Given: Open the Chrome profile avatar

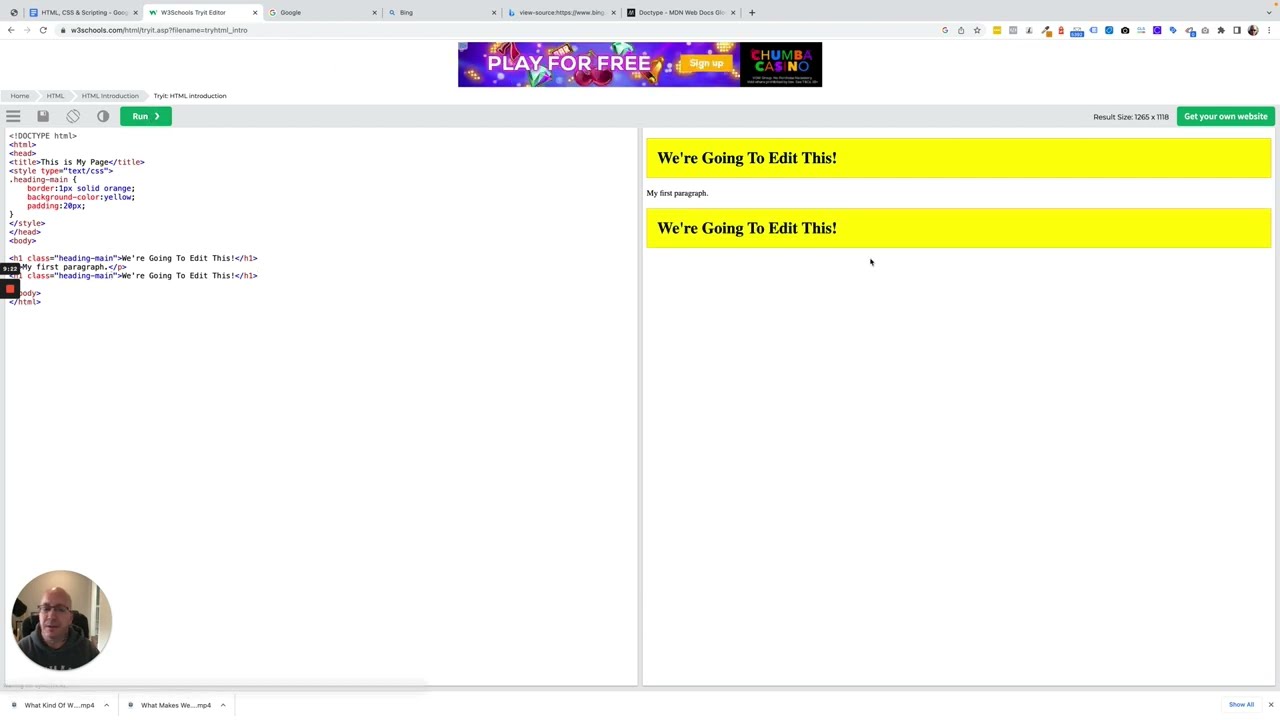Looking at the screenshot, I should 1253,30.
